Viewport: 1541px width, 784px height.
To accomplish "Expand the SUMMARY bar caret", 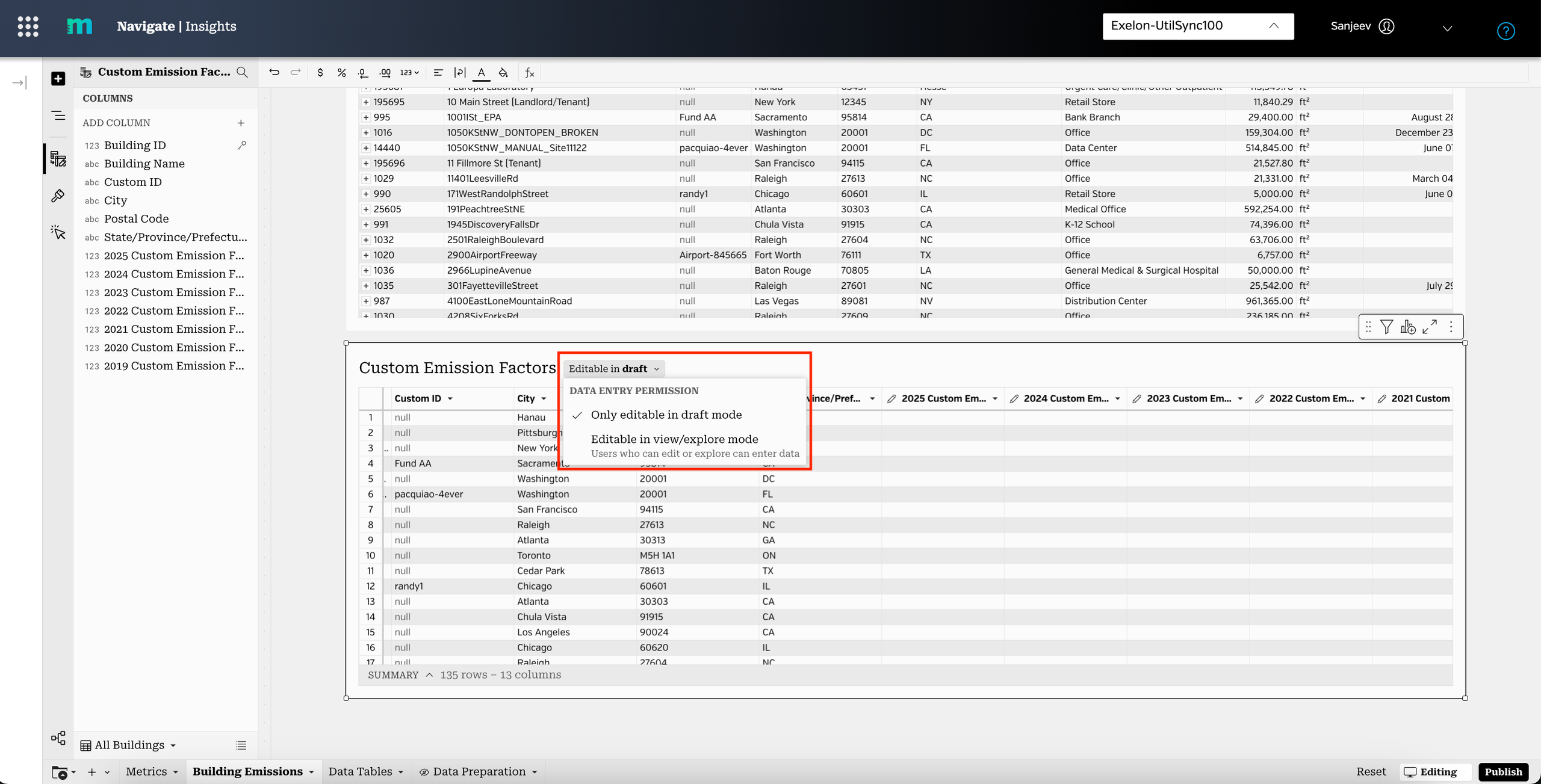I will pyautogui.click(x=429, y=675).
